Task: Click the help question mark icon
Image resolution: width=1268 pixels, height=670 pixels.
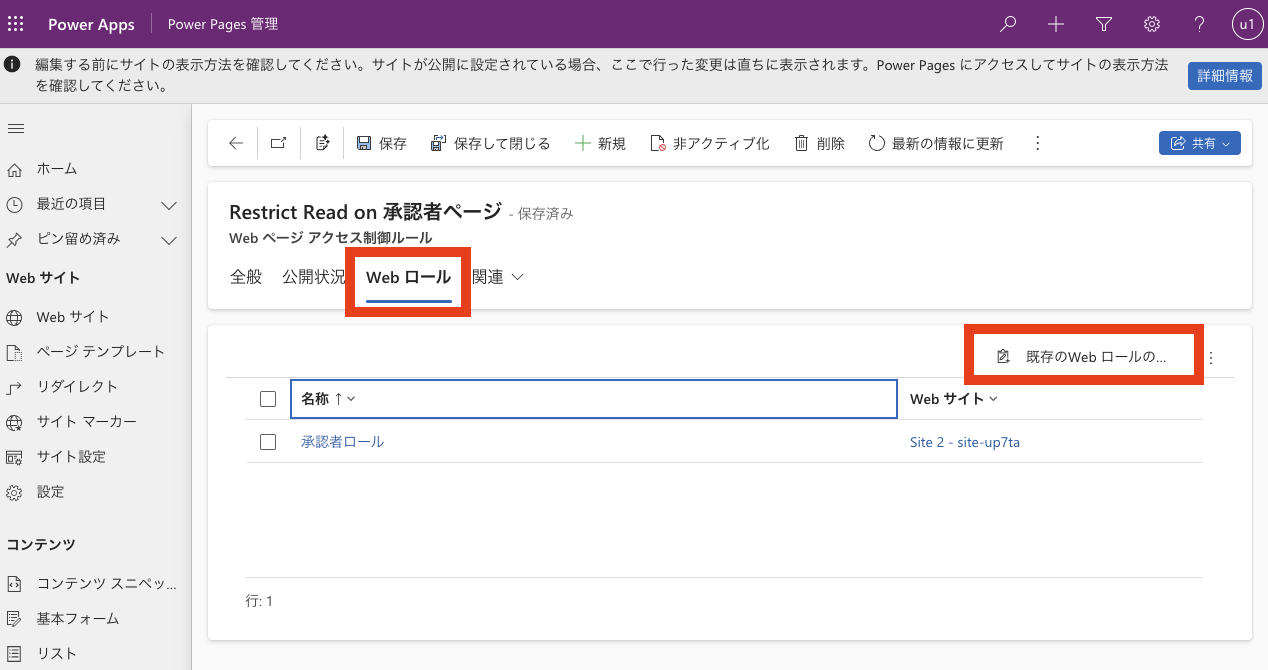Action: tap(1199, 24)
